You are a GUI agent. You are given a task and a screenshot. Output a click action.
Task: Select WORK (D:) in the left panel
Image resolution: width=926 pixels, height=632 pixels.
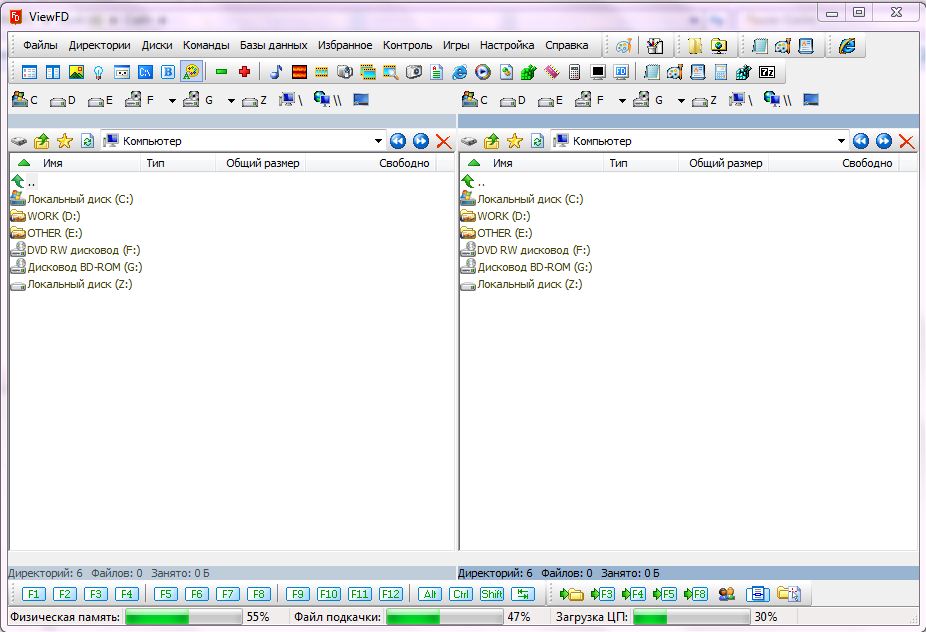54,216
